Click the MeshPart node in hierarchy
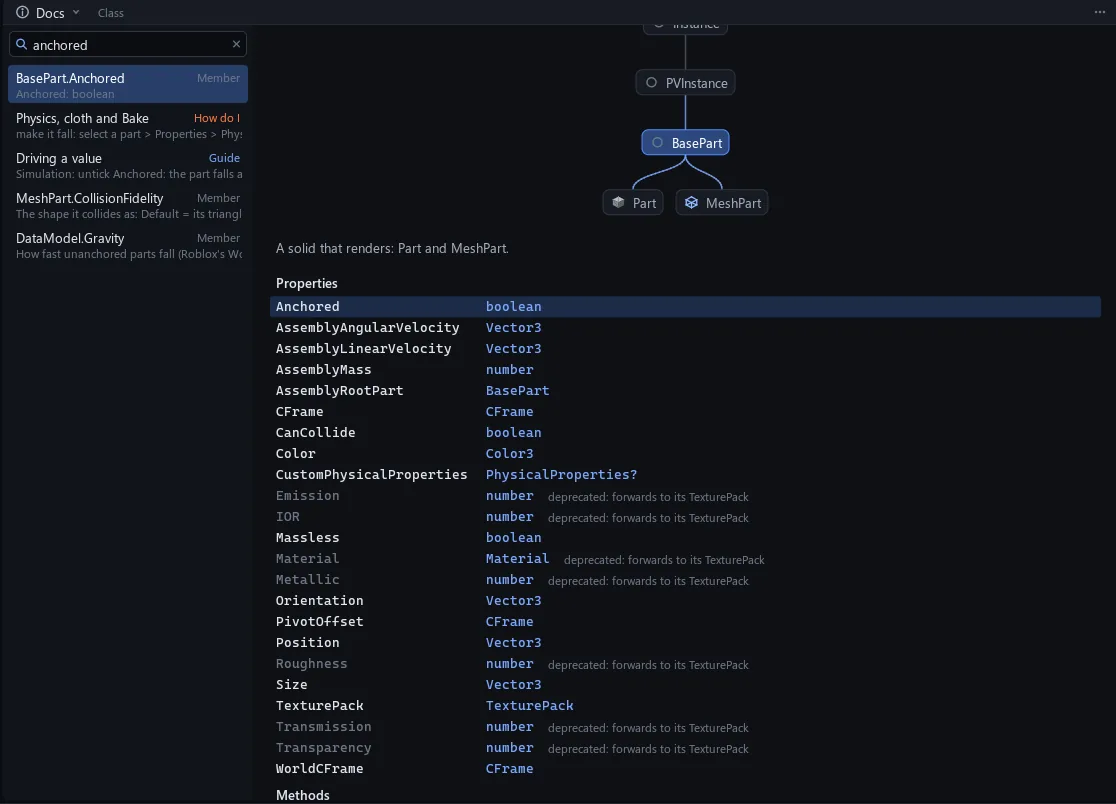 [x=722, y=203]
